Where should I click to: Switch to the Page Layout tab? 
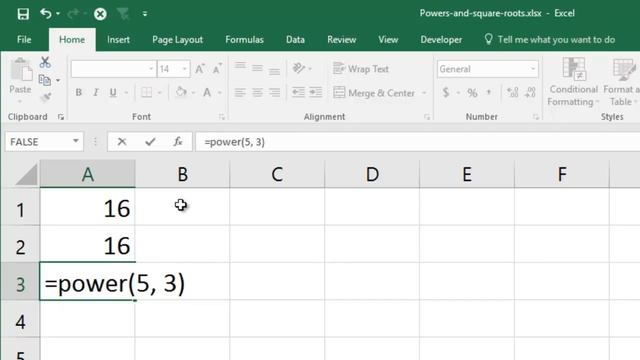177,40
